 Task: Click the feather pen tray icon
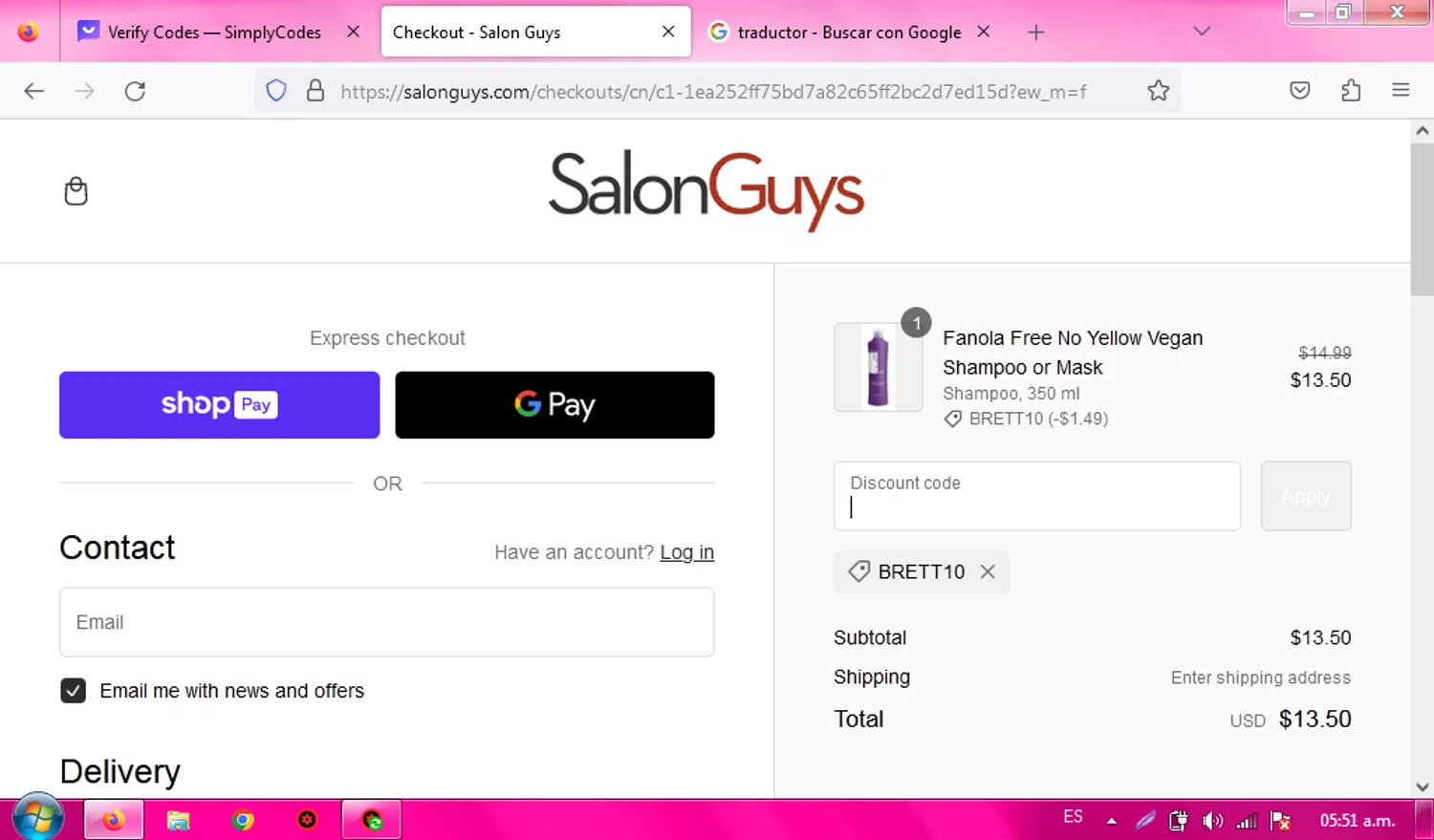(1145, 820)
